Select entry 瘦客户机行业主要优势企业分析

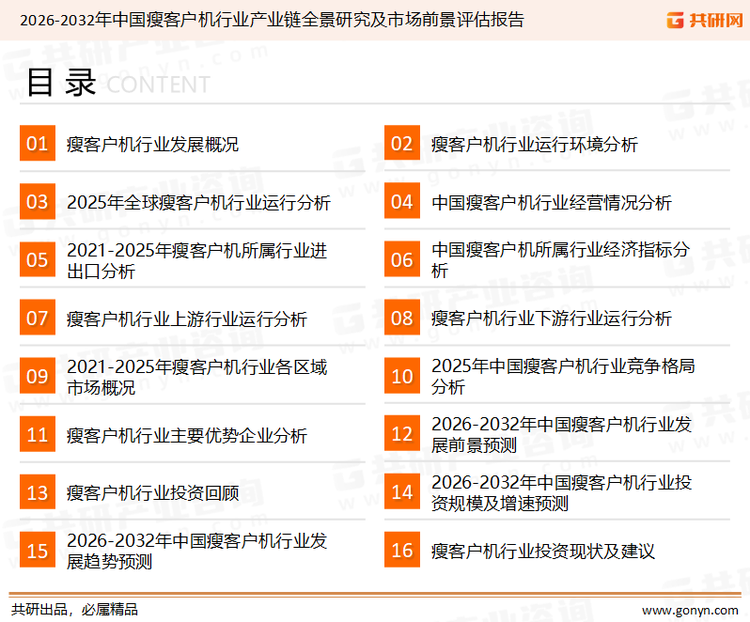point(187,435)
